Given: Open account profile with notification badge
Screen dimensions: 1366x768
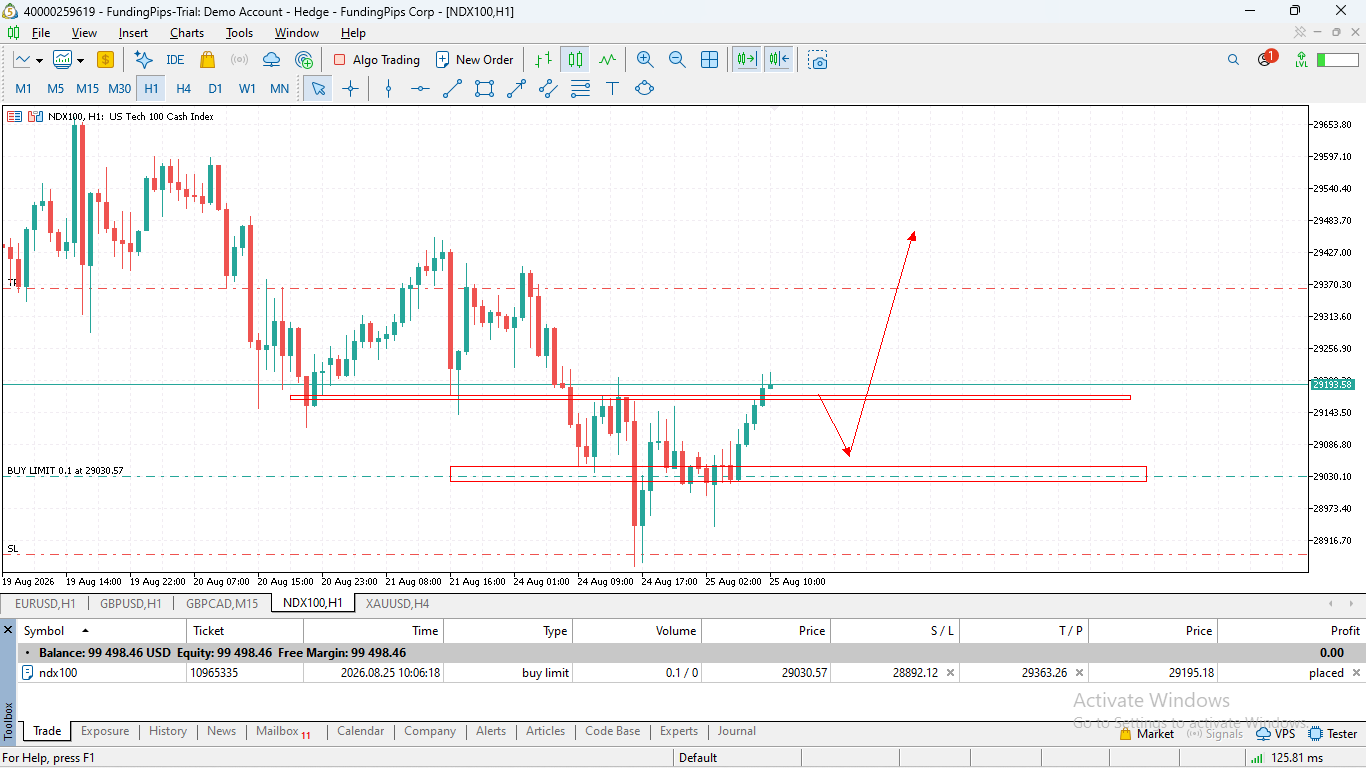Looking at the screenshot, I should click(1266, 59).
